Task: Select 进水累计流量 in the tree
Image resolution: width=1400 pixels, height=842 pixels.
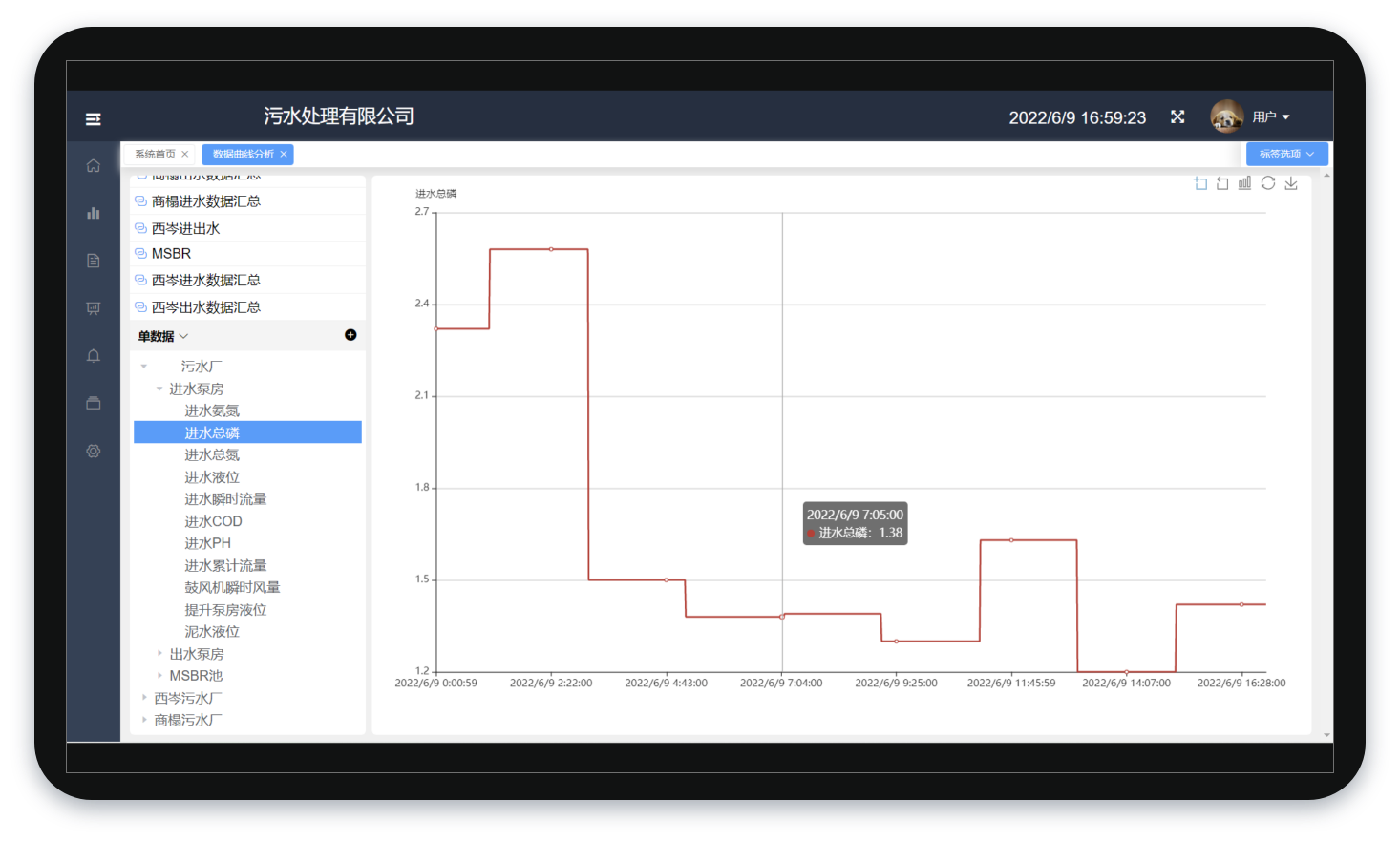Action: (225, 565)
